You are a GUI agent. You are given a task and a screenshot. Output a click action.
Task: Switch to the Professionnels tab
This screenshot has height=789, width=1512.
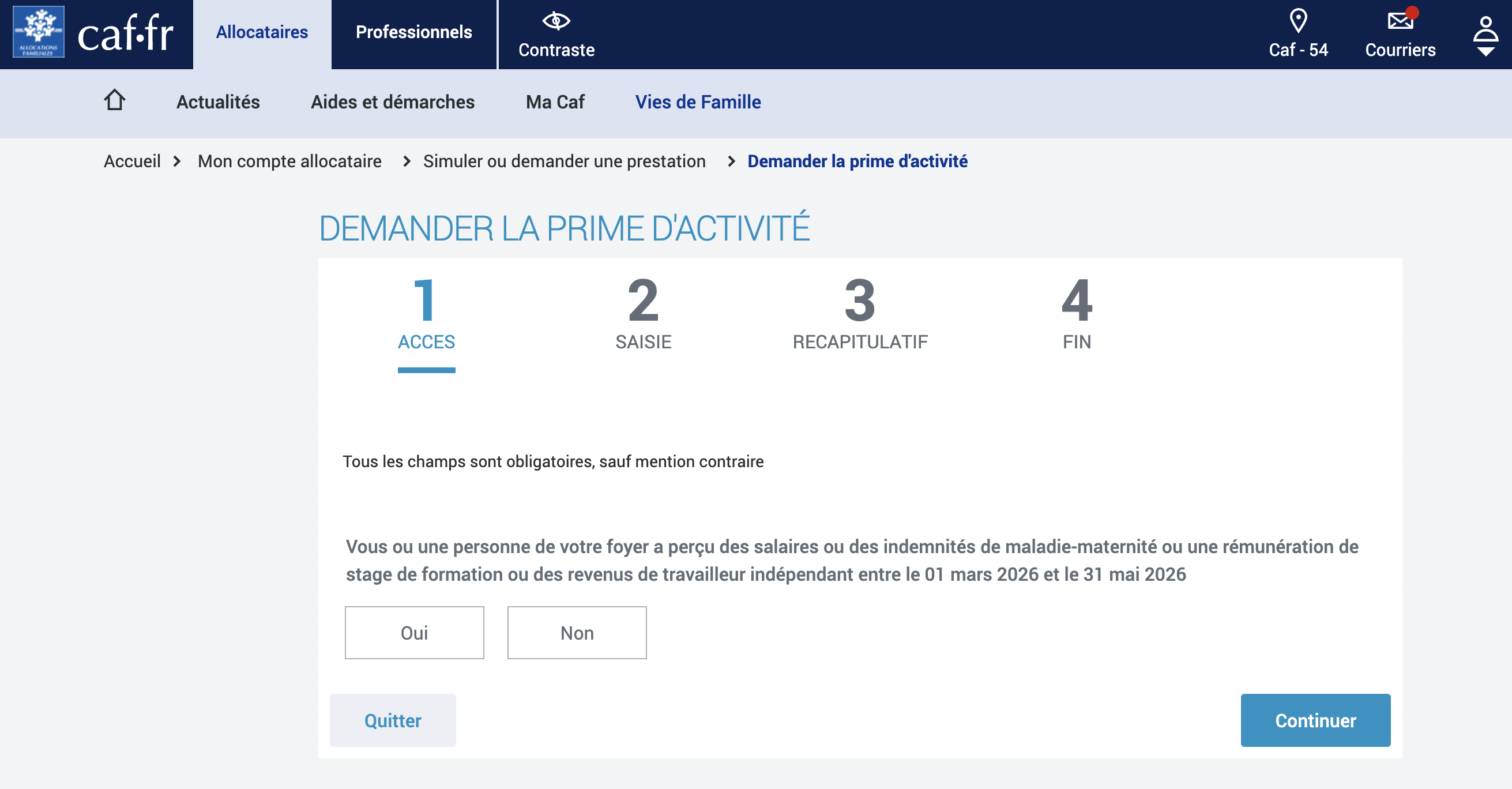[414, 34]
